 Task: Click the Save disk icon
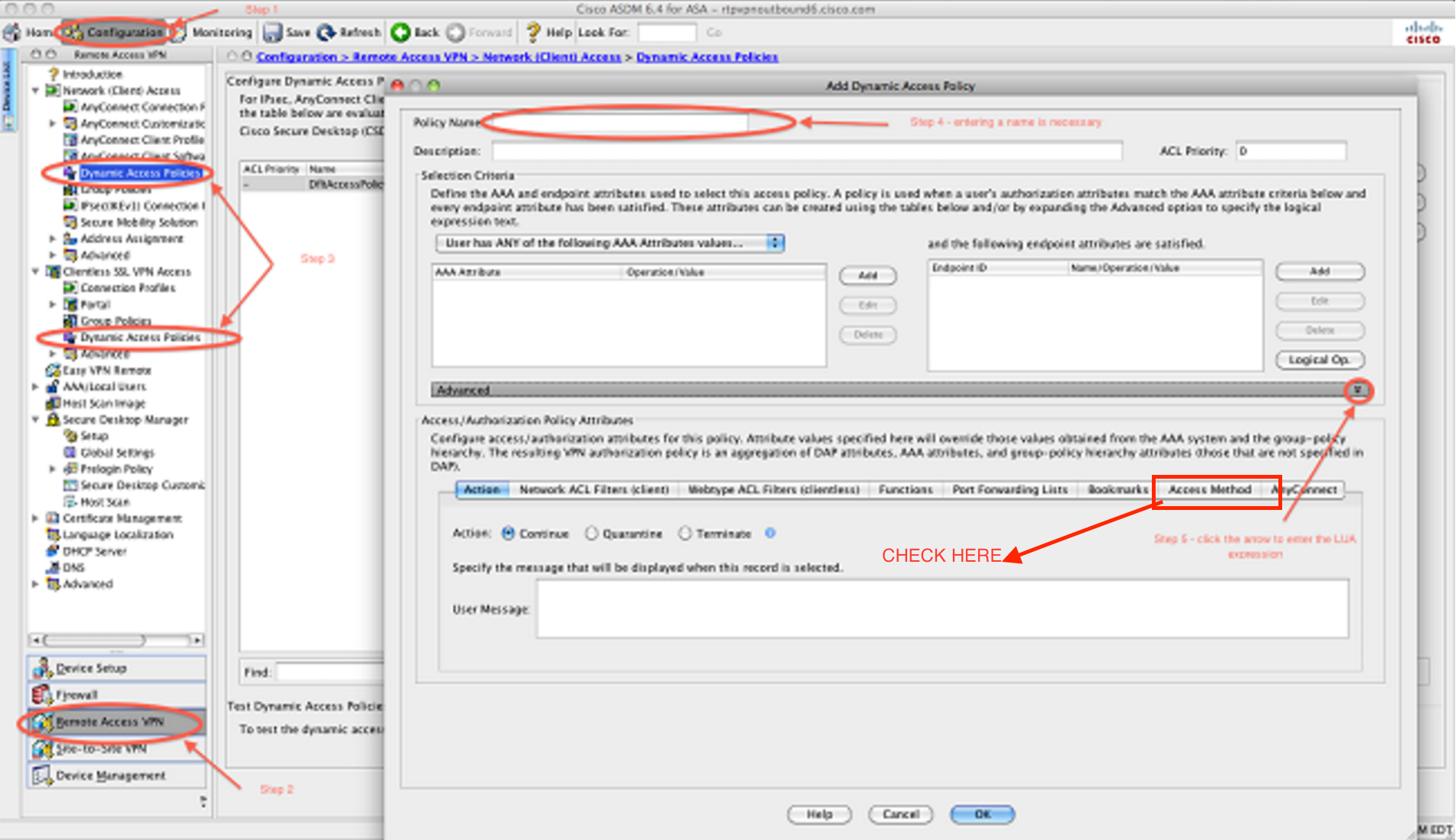point(273,32)
